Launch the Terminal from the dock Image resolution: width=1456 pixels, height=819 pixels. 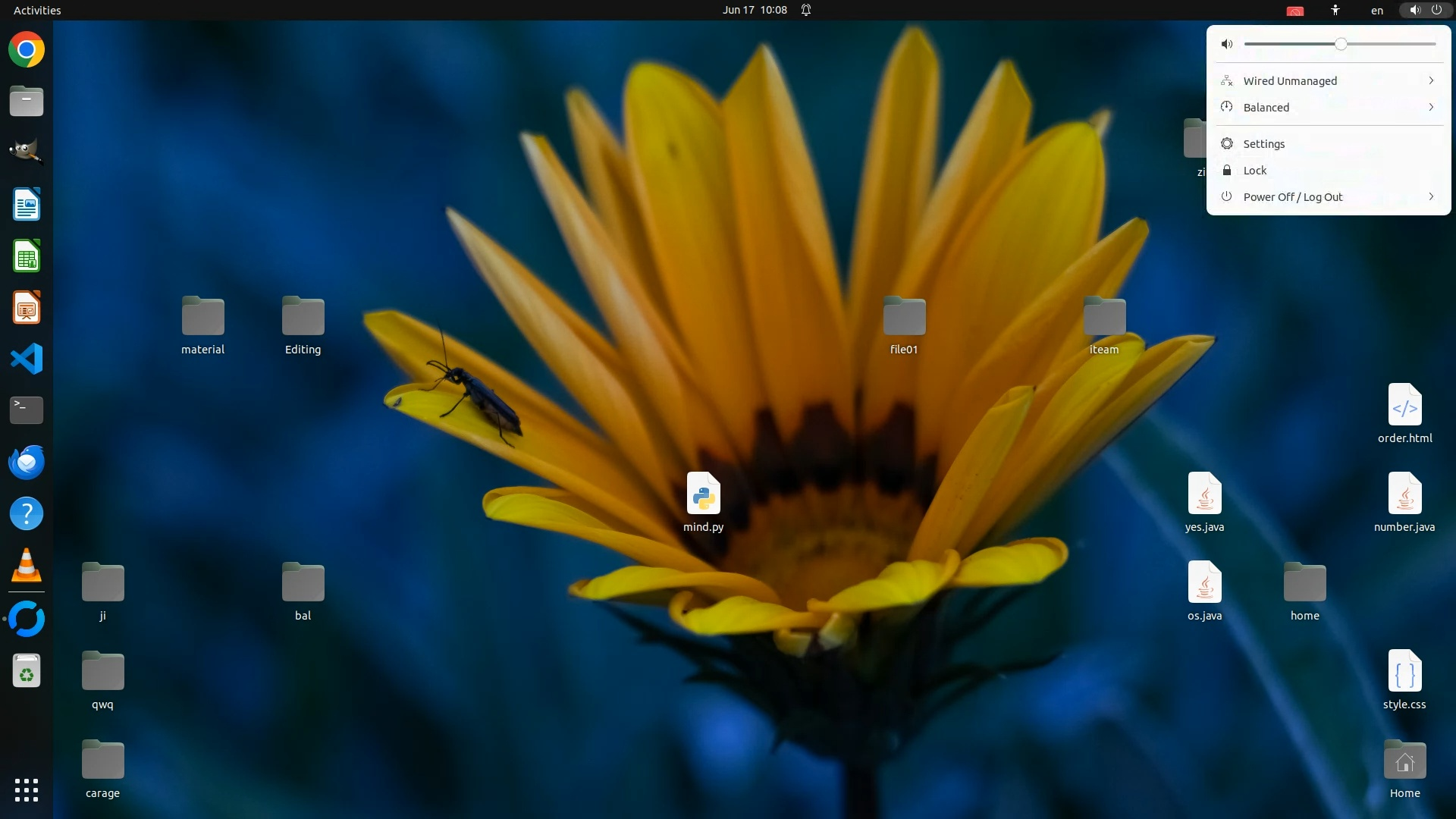[27, 409]
